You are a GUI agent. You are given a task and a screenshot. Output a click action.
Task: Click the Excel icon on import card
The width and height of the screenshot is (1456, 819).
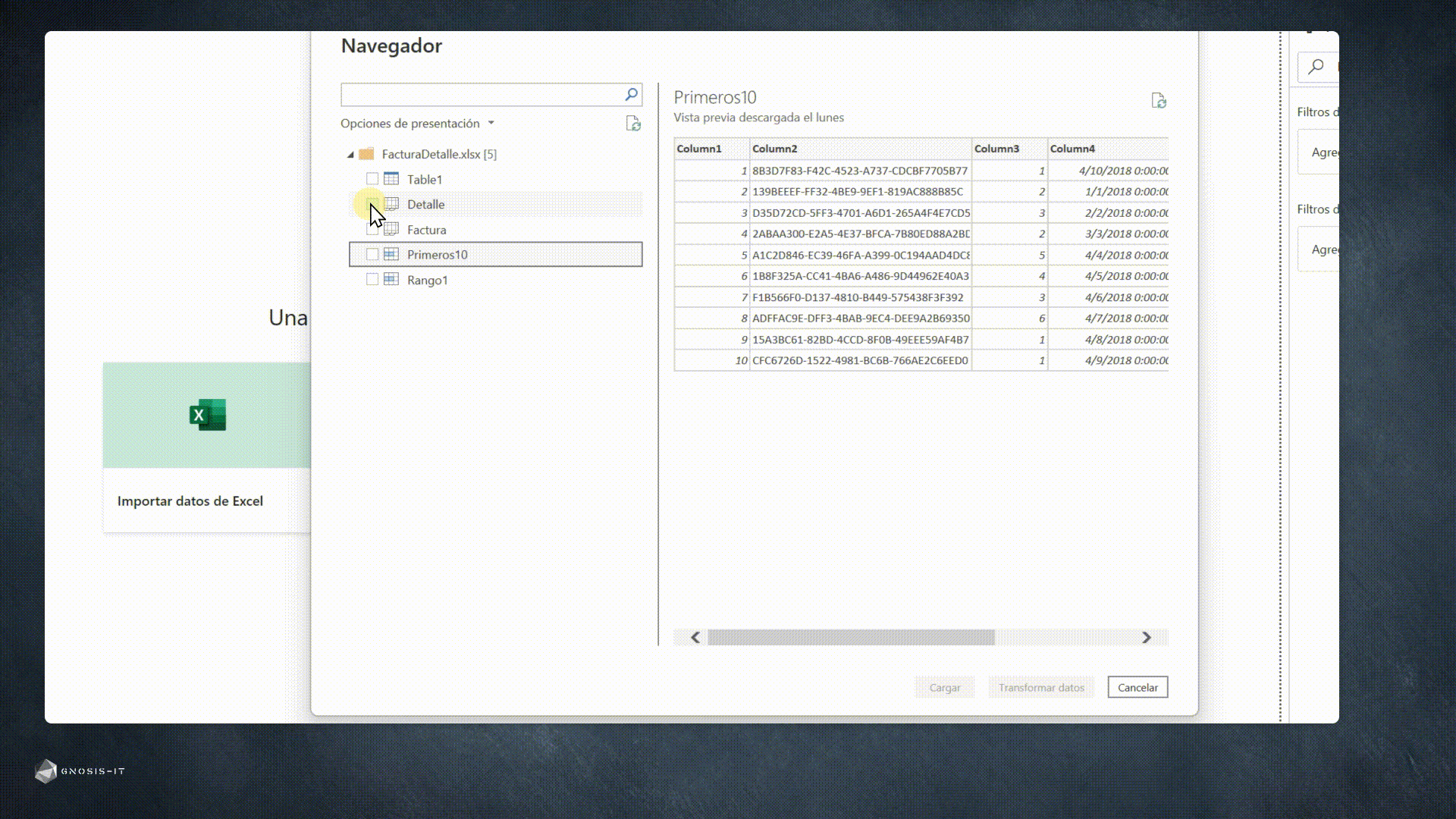pos(207,415)
